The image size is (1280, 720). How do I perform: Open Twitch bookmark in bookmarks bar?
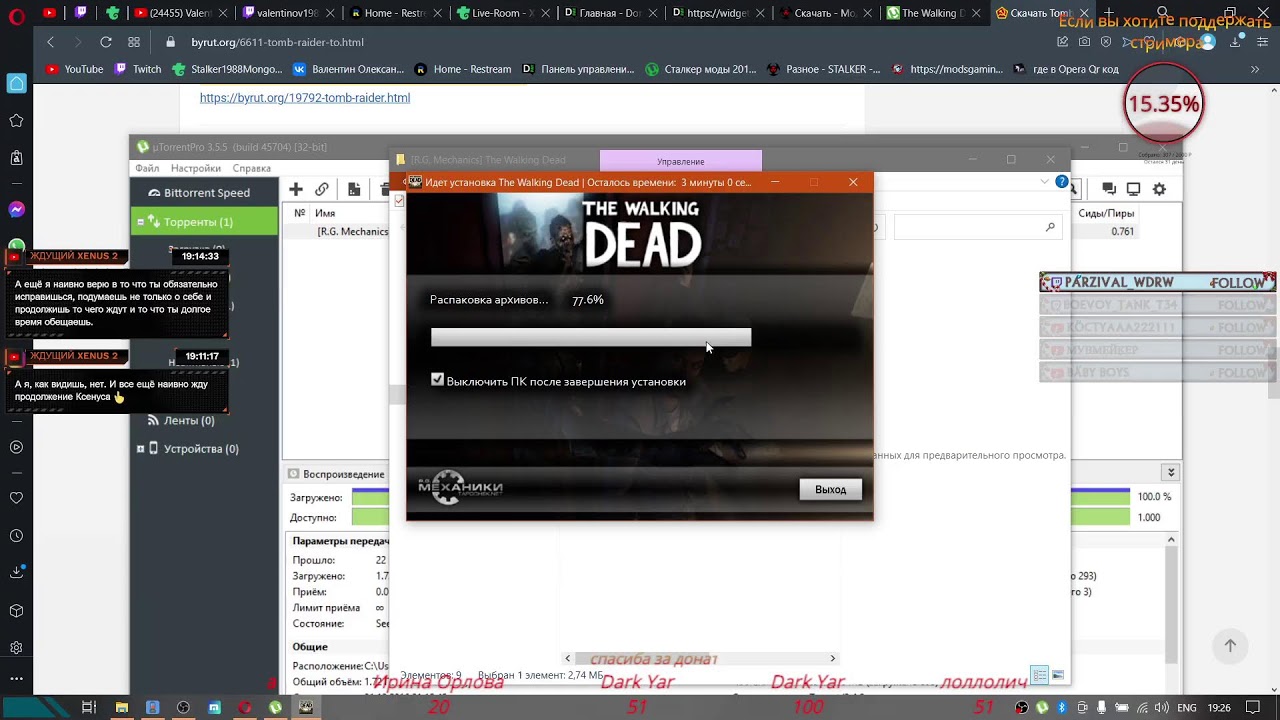[x=138, y=69]
